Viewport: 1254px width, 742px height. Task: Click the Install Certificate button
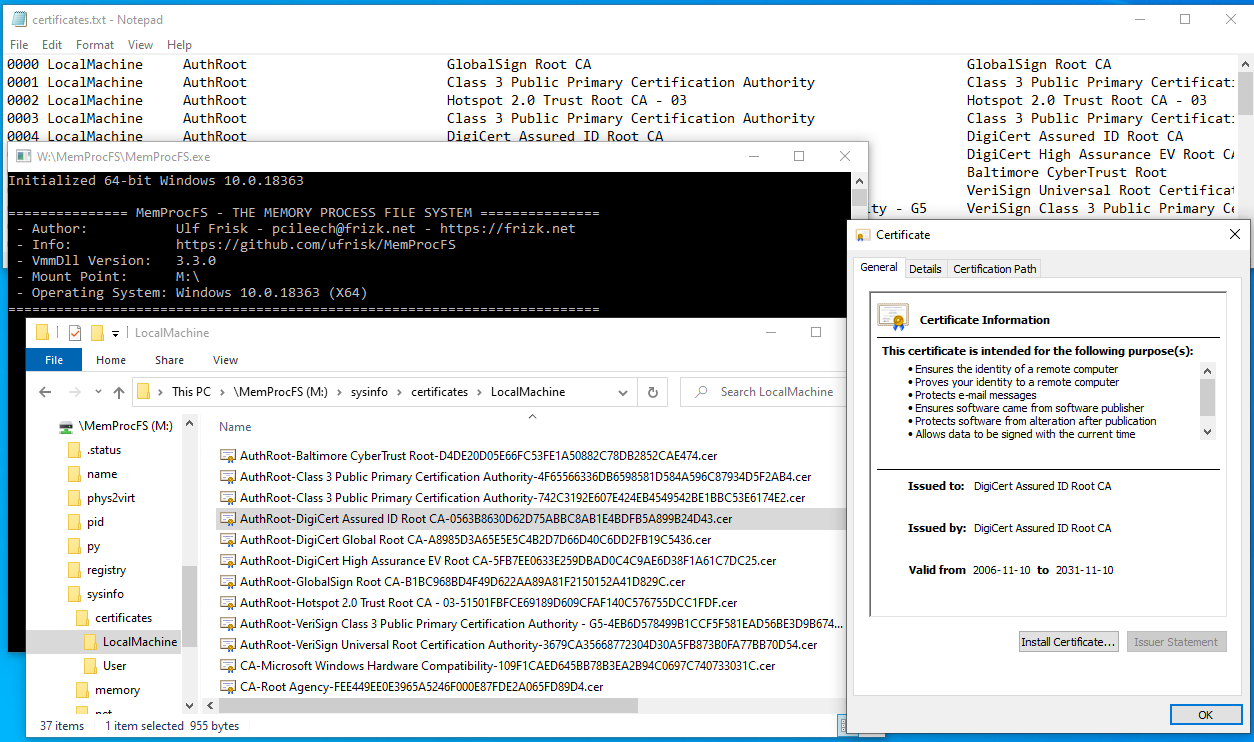click(x=1068, y=642)
